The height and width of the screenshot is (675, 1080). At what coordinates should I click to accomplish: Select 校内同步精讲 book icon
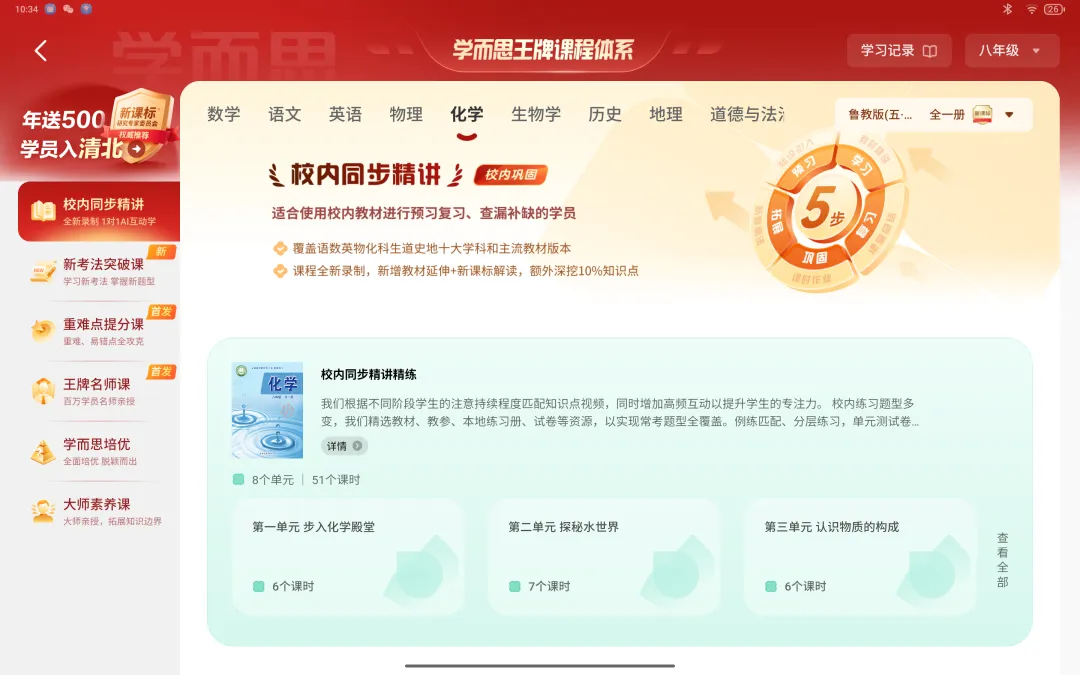click(43, 211)
